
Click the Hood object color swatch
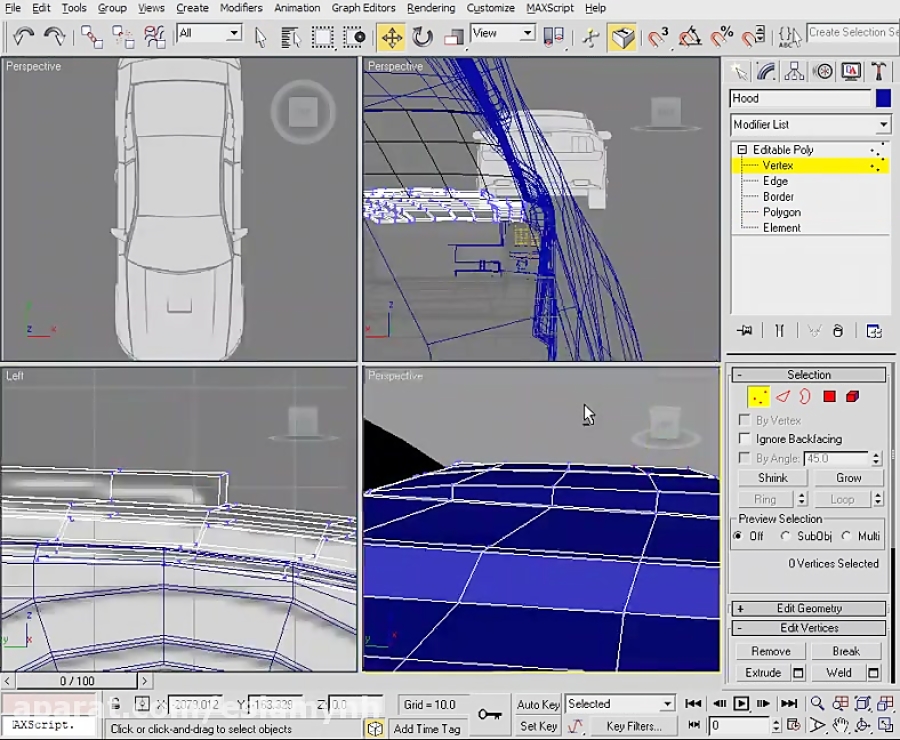[884, 97]
